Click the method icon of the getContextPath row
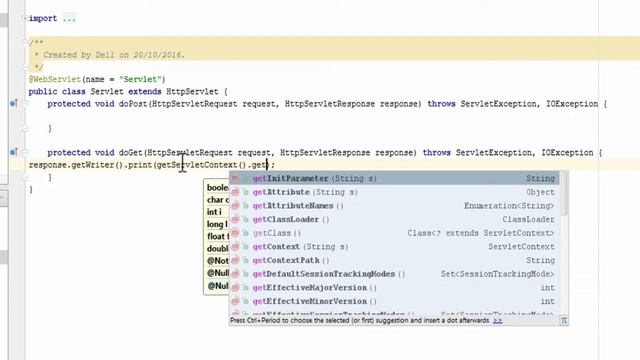 click(x=235, y=260)
